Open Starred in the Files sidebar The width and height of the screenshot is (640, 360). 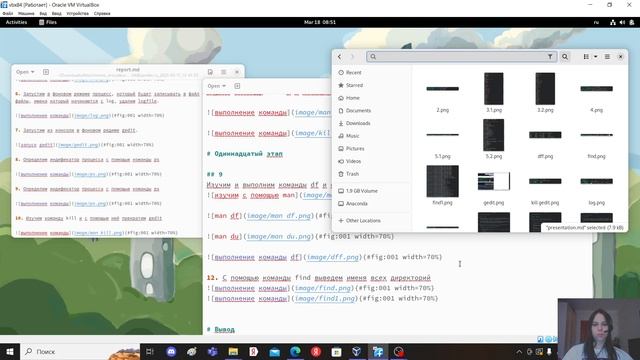[354, 85]
